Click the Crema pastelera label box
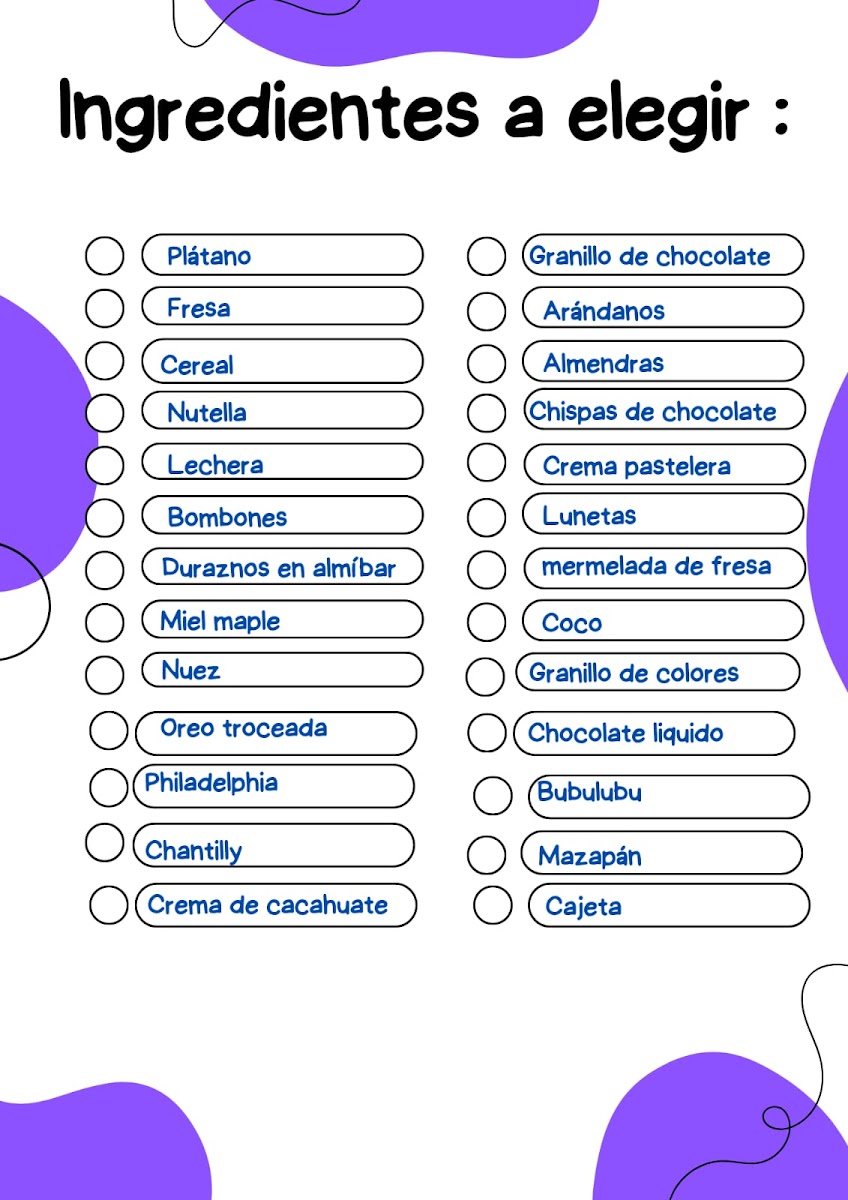 (664, 465)
